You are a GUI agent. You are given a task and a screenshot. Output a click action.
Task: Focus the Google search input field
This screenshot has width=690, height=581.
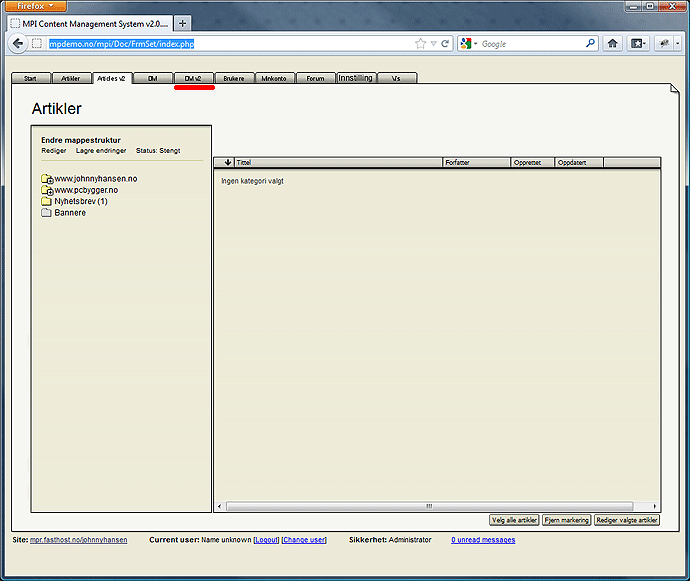coord(531,44)
